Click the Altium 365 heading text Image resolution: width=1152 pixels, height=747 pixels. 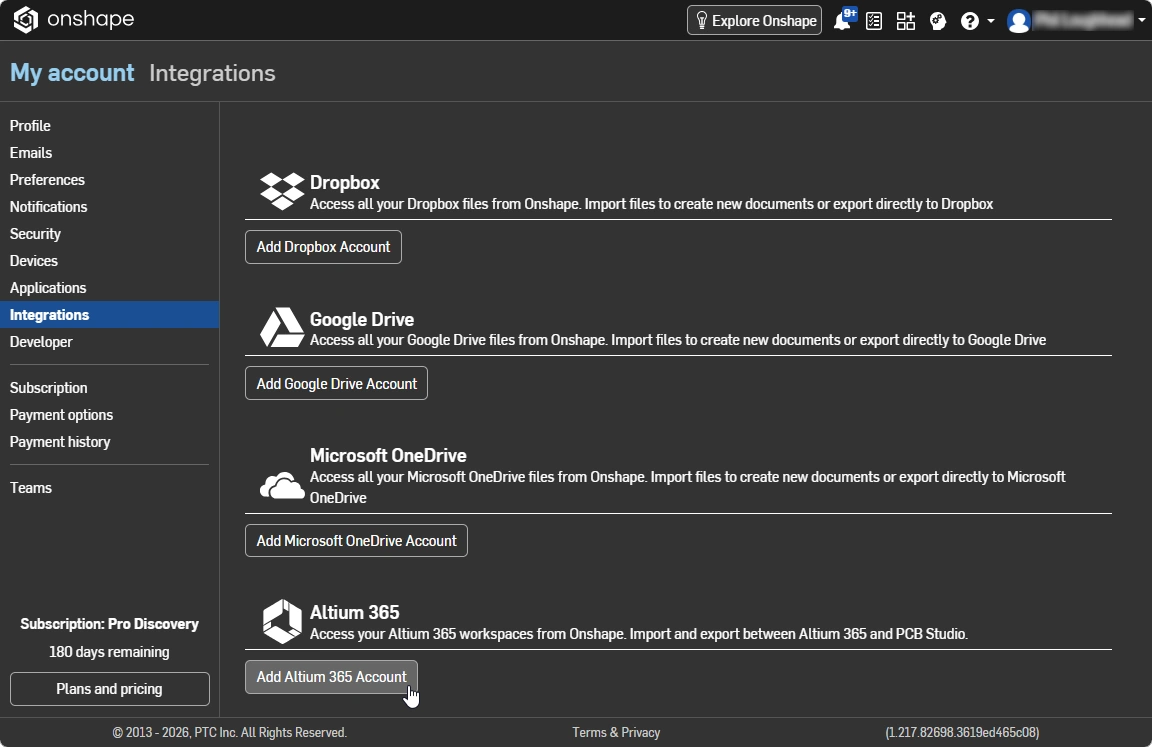point(355,612)
